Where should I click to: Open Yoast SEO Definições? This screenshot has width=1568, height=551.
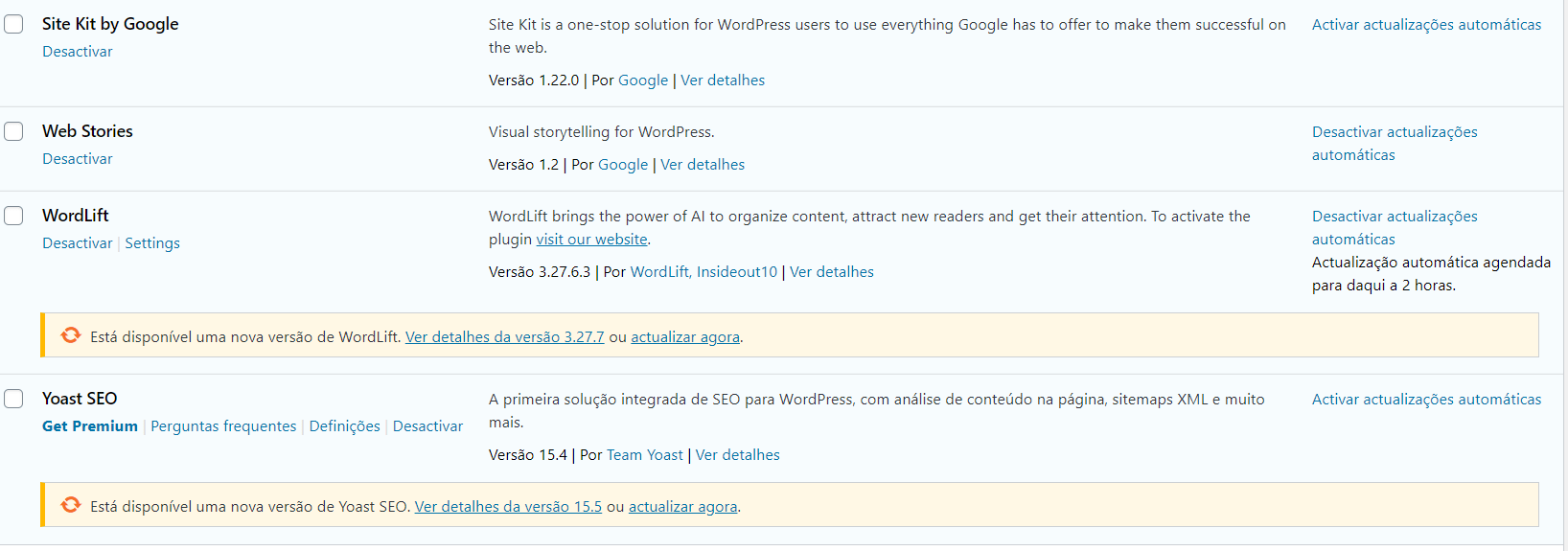(345, 426)
